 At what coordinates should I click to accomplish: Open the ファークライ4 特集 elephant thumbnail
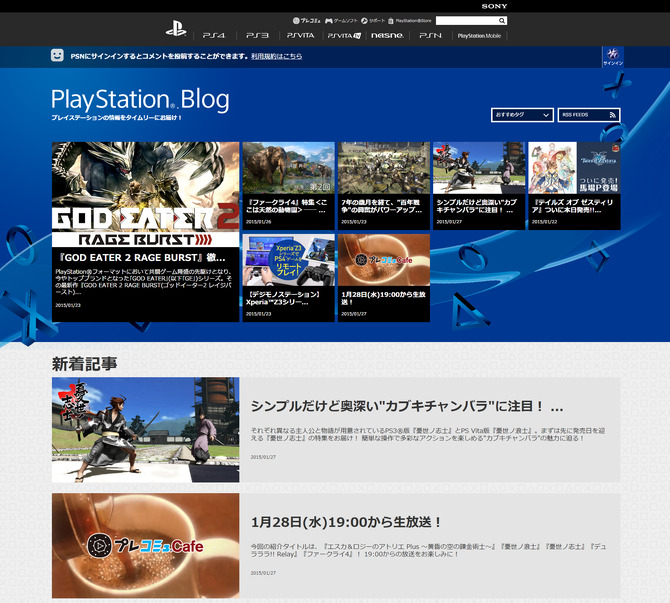pyautogui.click(x=288, y=168)
